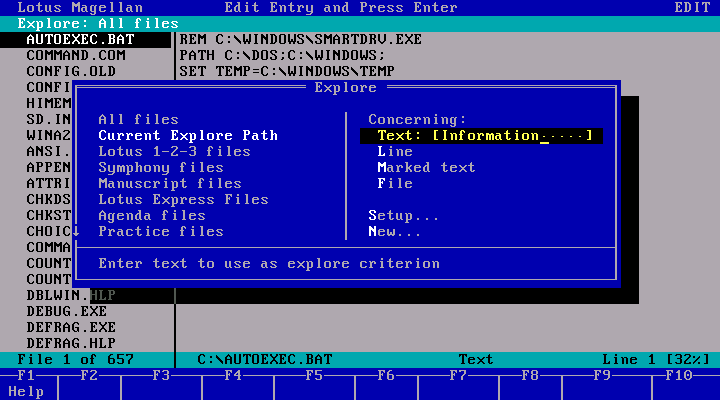This screenshot has height=400, width=720.
Task: Click the CHKST file row in list
Action: (49, 216)
